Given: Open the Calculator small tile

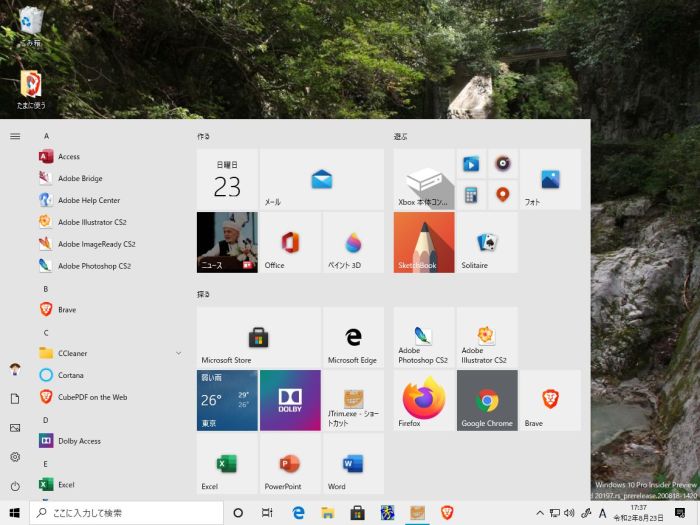Looking at the screenshot, I should 471,194.
